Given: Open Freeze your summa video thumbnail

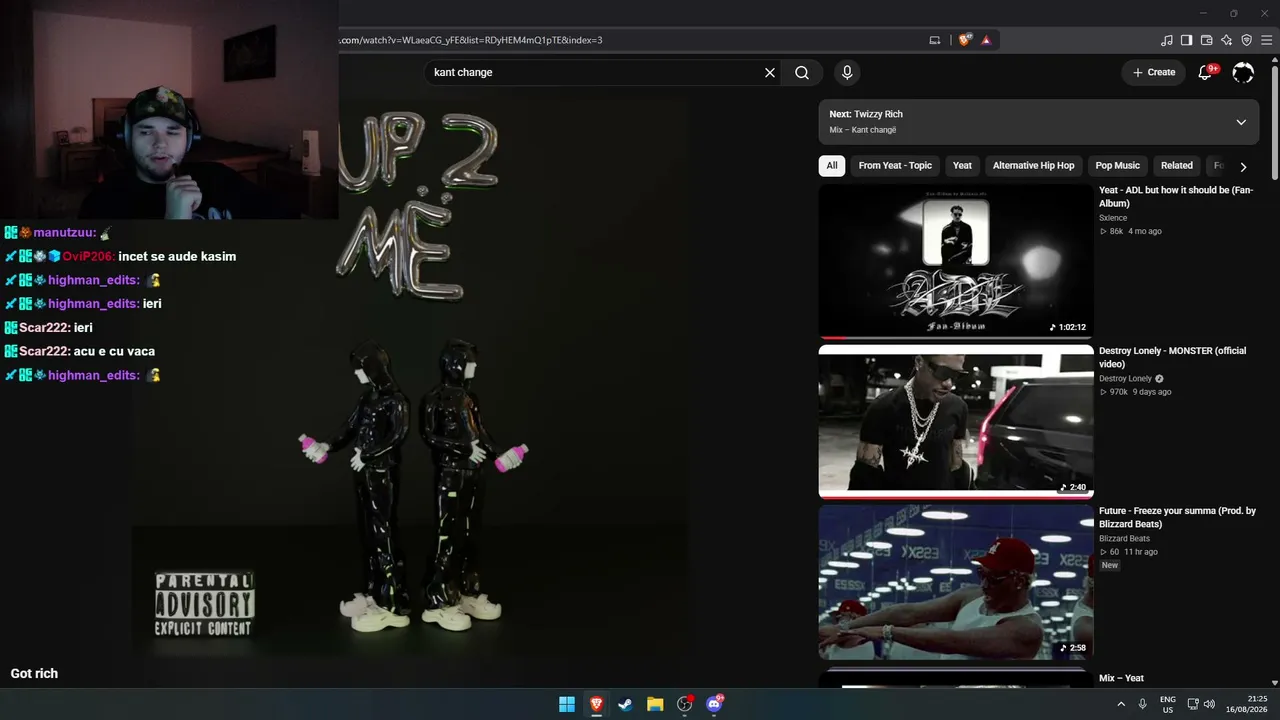Looking at the screenshot, I should (956, 582).
